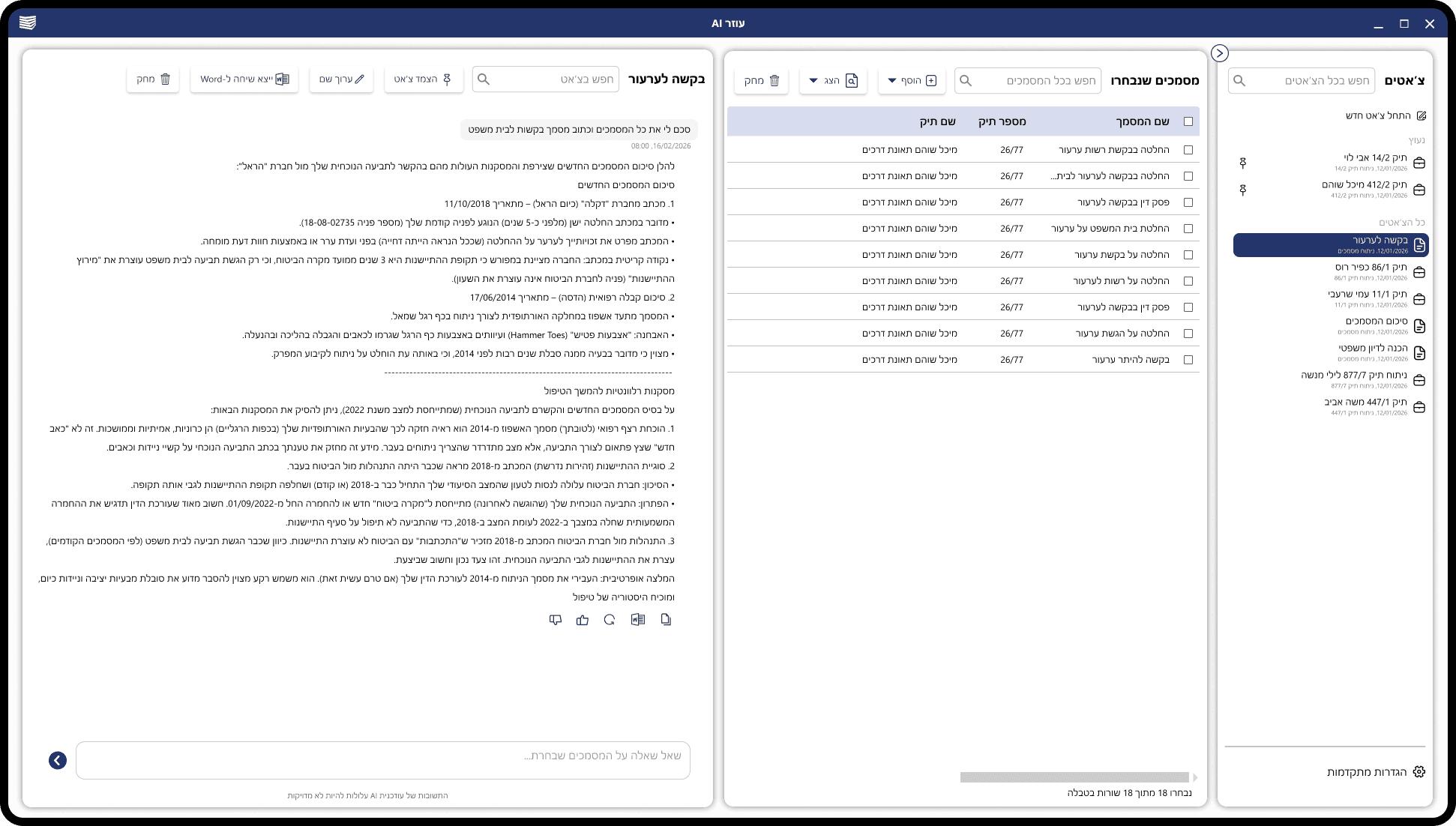Click the copy response icon below the answer
Viewport: 1456px width, 826px height.
point(666,620)
